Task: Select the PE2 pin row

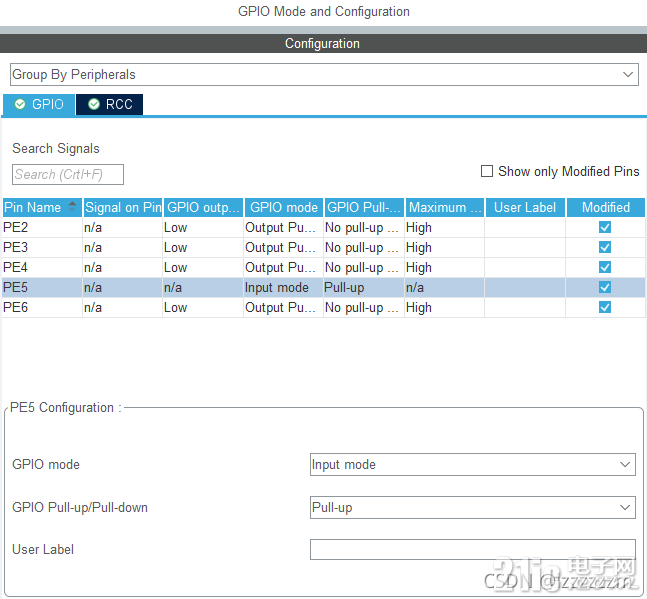Action: 324,227
